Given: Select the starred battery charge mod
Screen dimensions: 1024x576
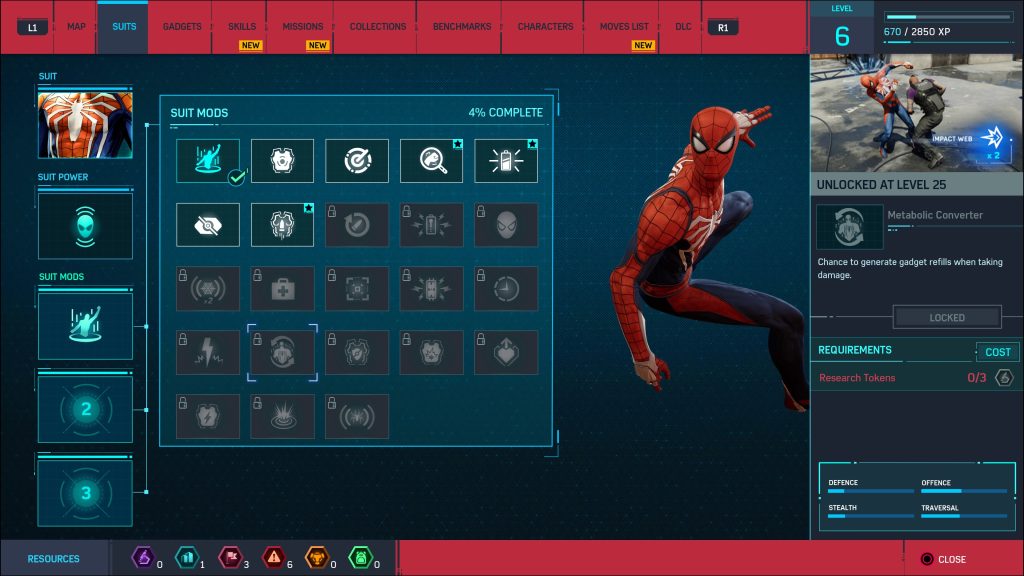Looking at the screenshot, I should coord(507,160).
